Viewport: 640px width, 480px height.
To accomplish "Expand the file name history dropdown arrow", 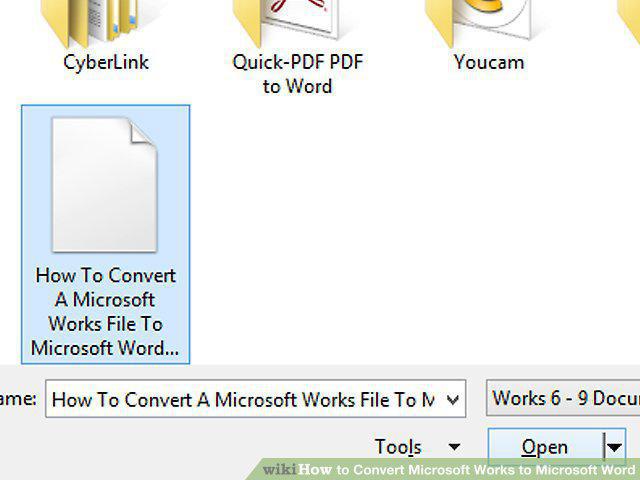I will tap(453, 399).
